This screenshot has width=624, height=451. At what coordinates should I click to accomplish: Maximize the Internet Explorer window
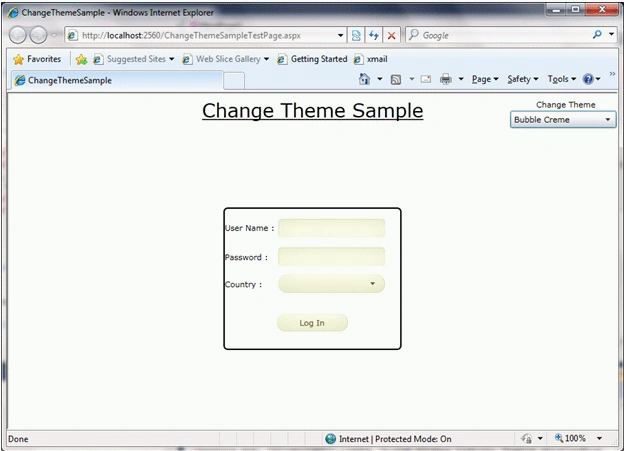(x=575, y=10)
